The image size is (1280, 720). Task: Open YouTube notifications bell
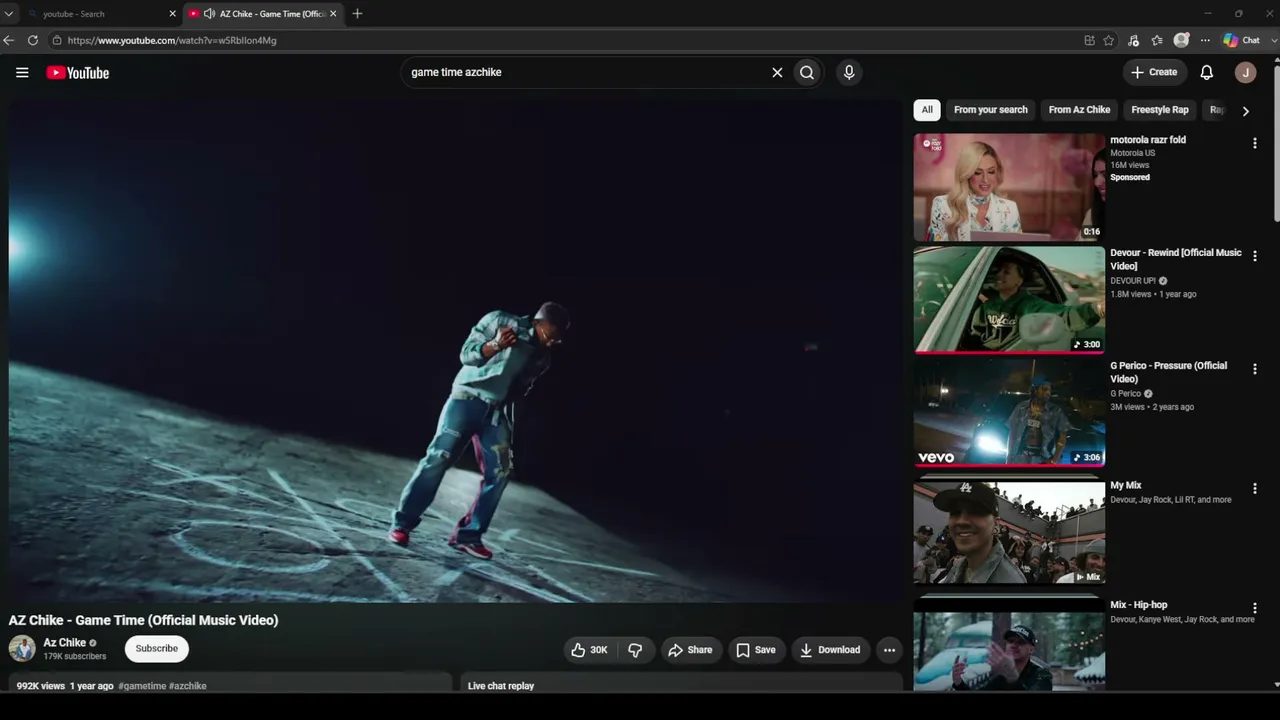(1207, 72)
